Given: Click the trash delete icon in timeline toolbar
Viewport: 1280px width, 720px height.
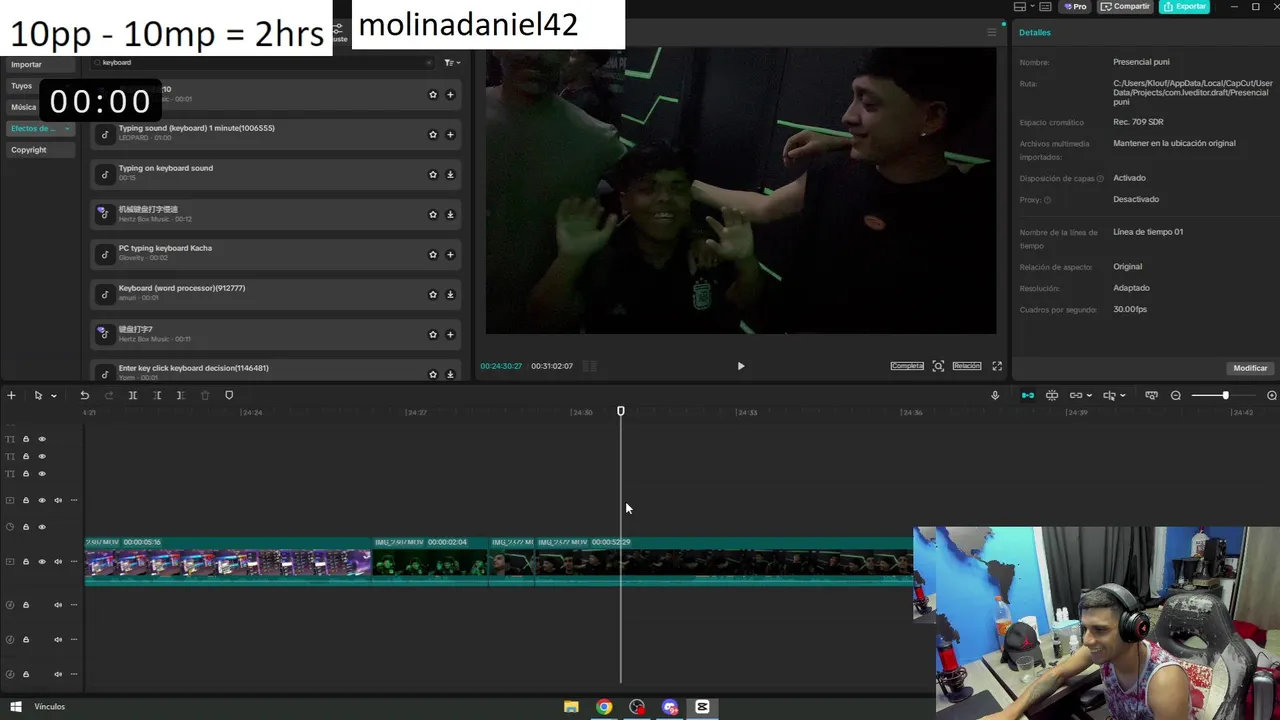Looking at the screenshot, I should click(205, 395).
